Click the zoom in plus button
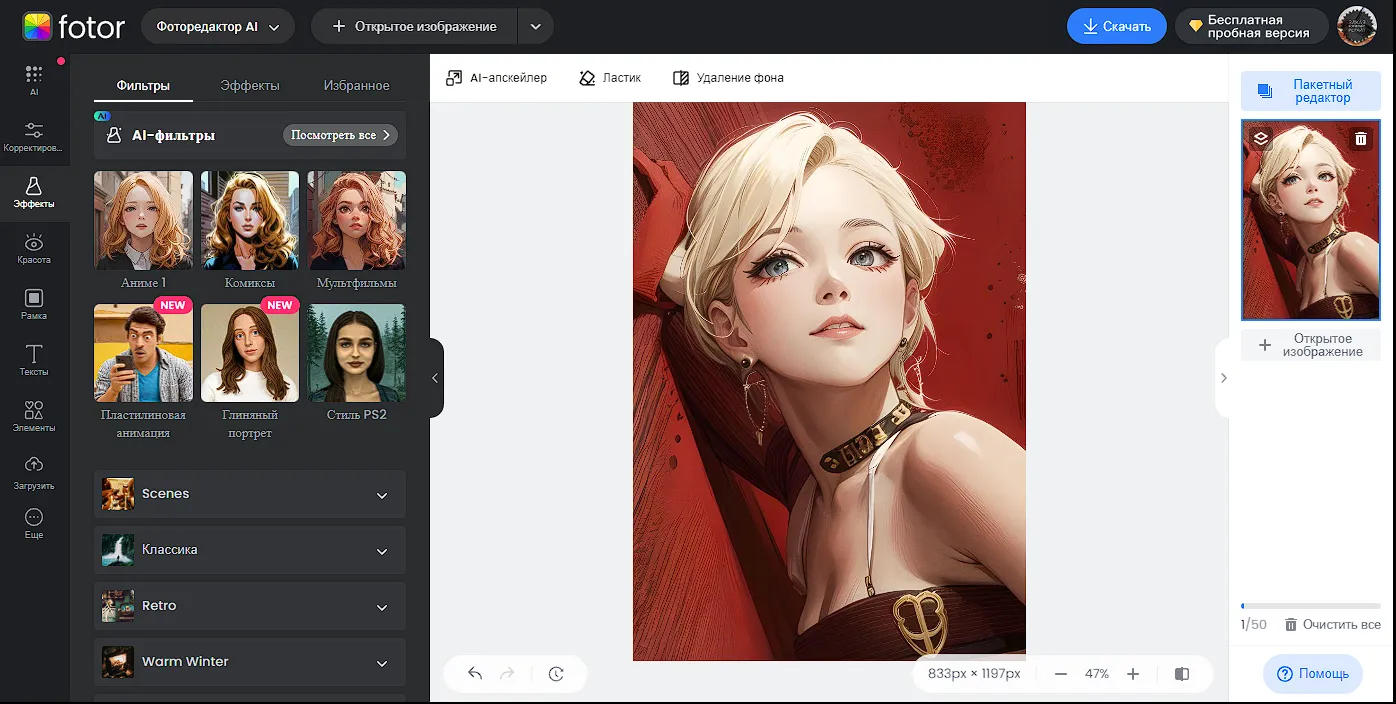 click(1133, 674)
